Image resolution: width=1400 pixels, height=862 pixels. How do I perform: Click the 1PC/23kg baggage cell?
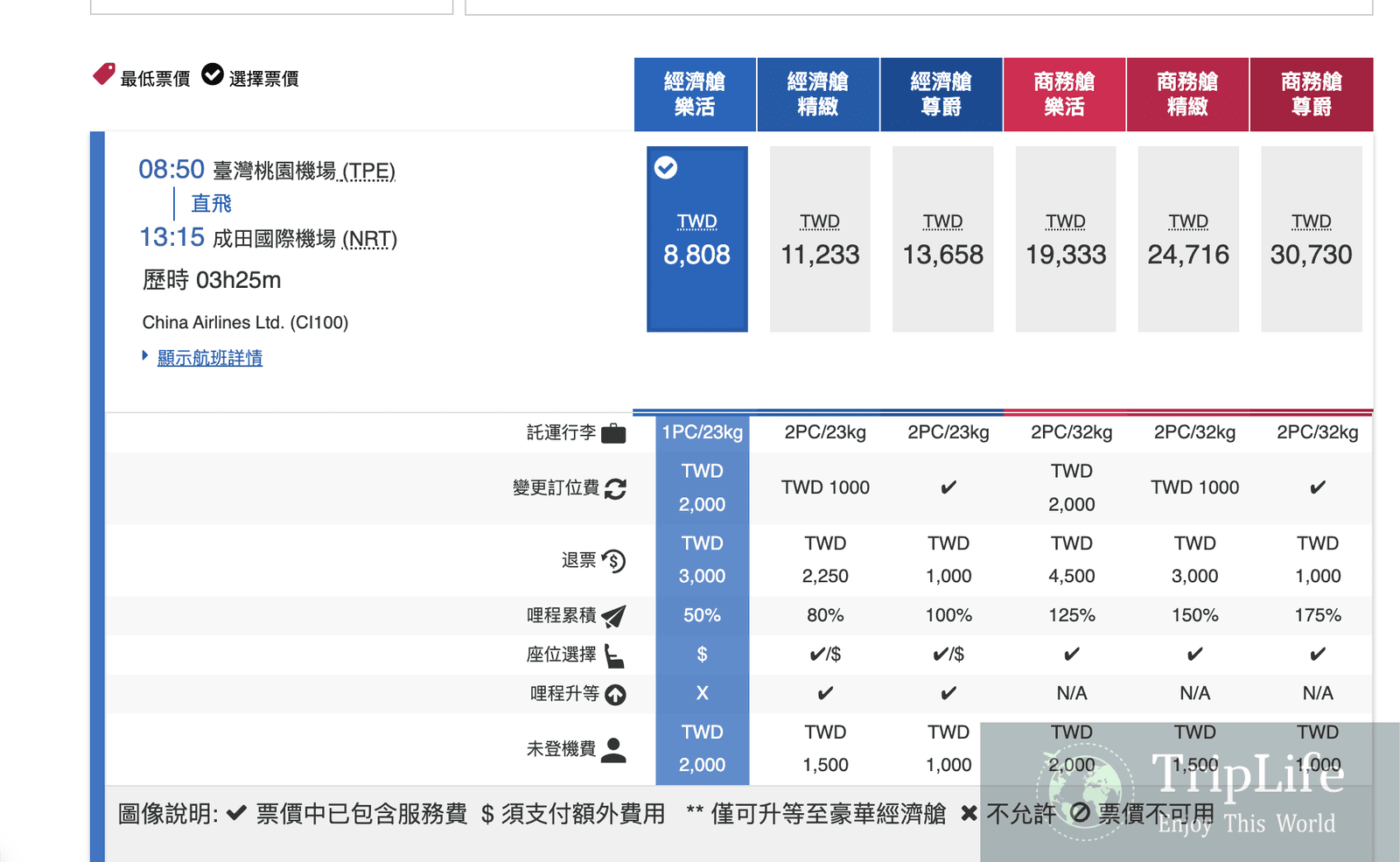click(x=703, y=432)
